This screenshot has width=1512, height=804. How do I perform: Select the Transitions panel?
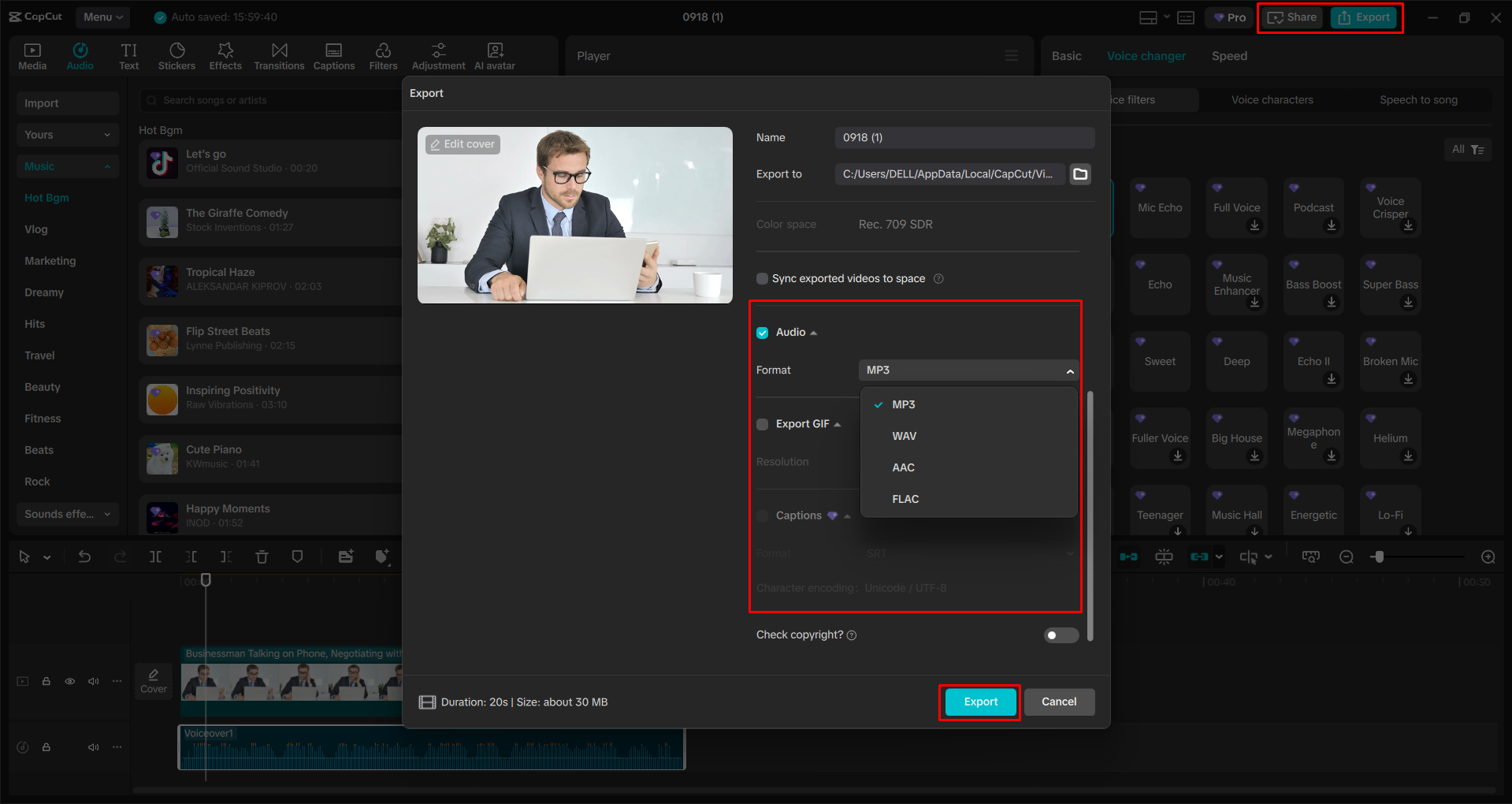point(279,55)
